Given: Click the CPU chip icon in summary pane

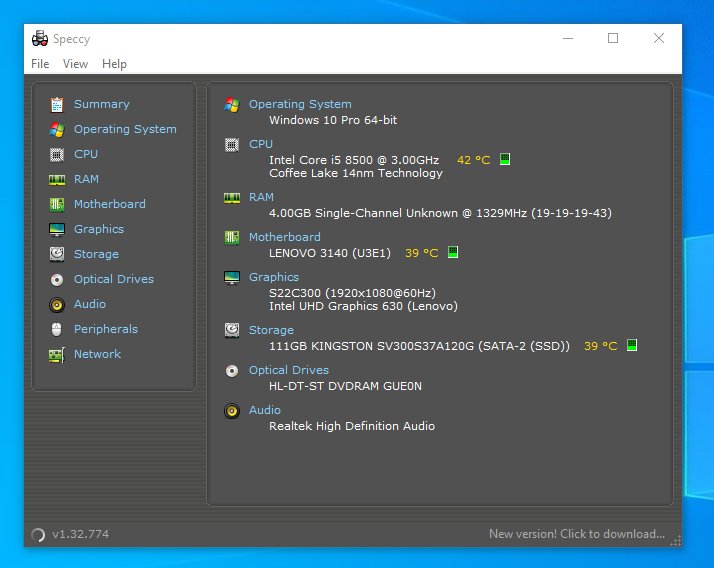Looking at the screenshot, I should tap(232, 145).
